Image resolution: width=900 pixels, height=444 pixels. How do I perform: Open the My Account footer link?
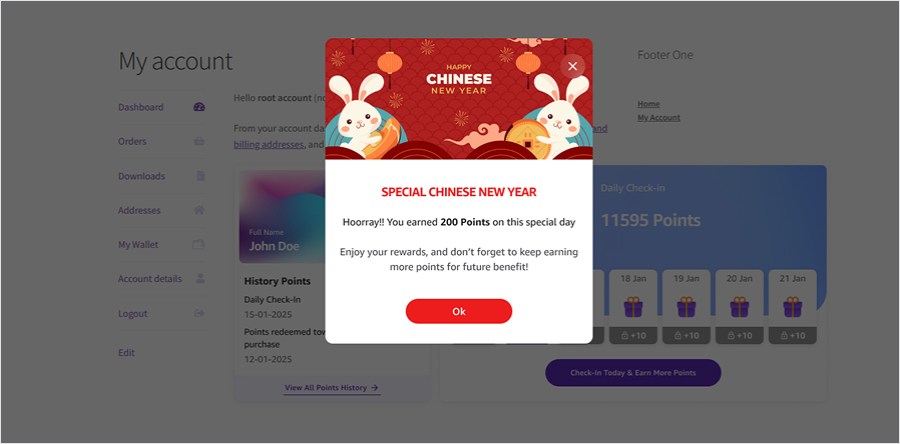click(x=659, y=118)
